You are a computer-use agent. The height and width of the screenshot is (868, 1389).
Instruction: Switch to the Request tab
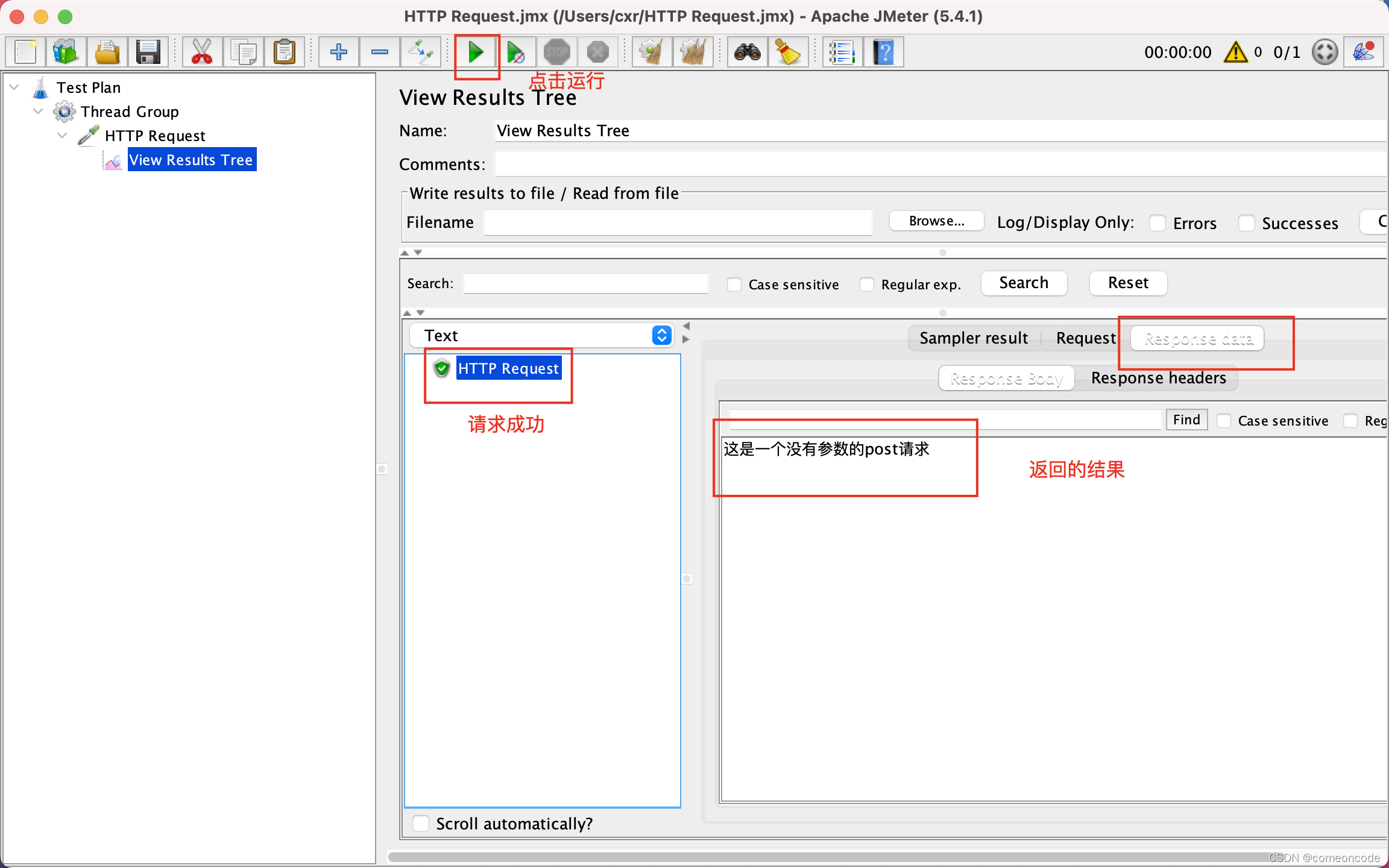[x=1086, y=338]
